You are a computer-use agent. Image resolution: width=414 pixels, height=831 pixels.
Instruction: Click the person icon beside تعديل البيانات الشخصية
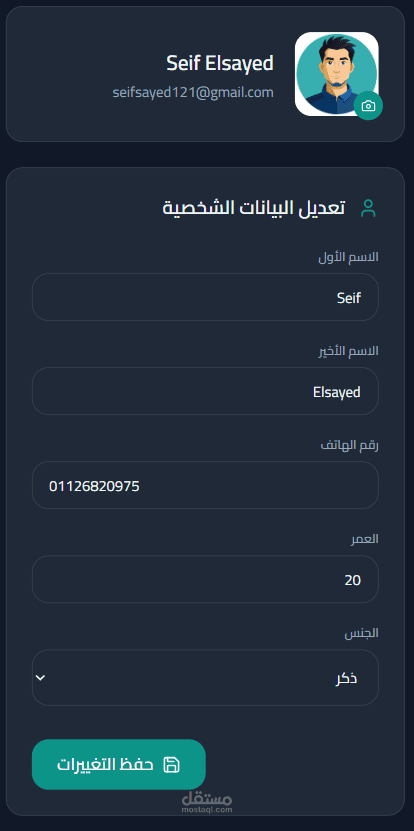[x=368, y=208]
